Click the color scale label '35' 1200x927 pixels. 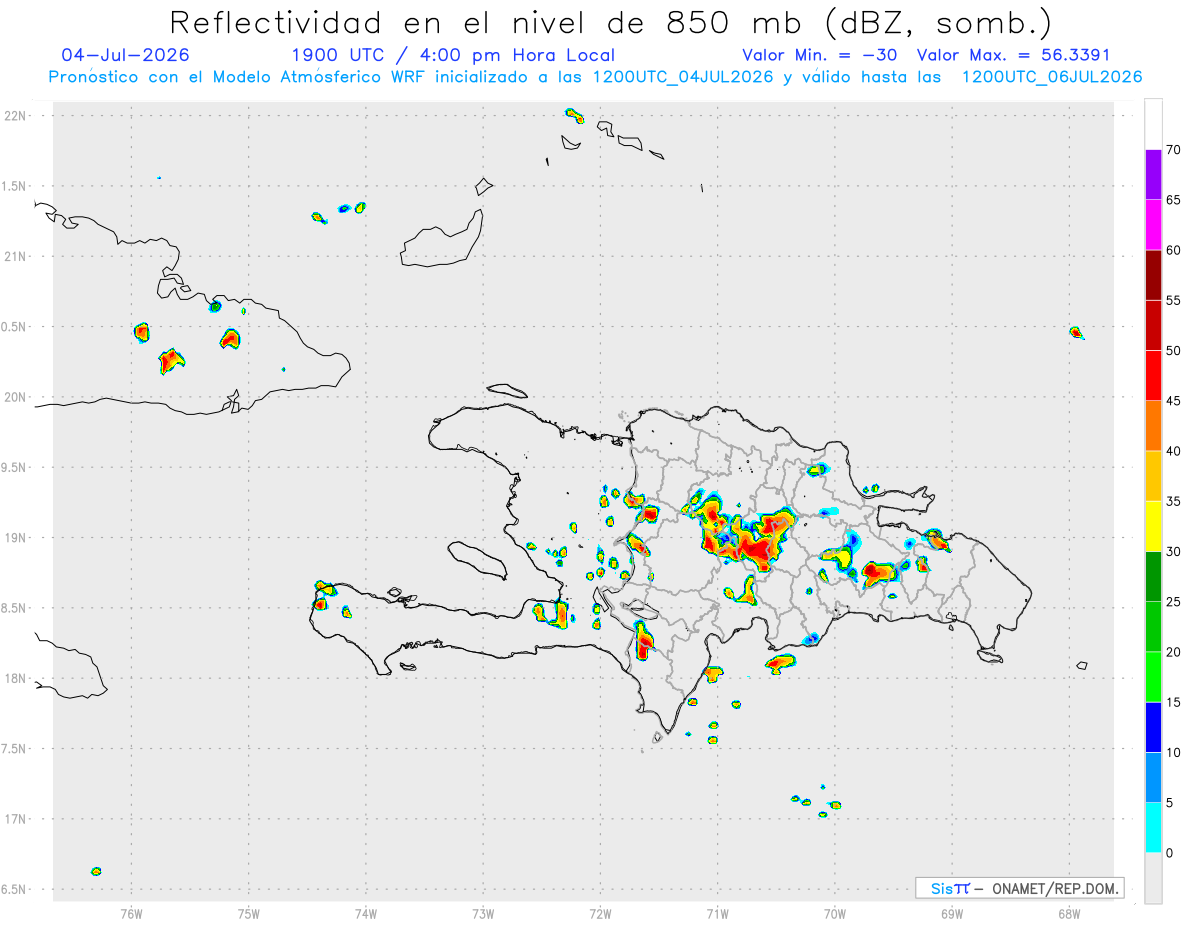(x=1174, y=501)
